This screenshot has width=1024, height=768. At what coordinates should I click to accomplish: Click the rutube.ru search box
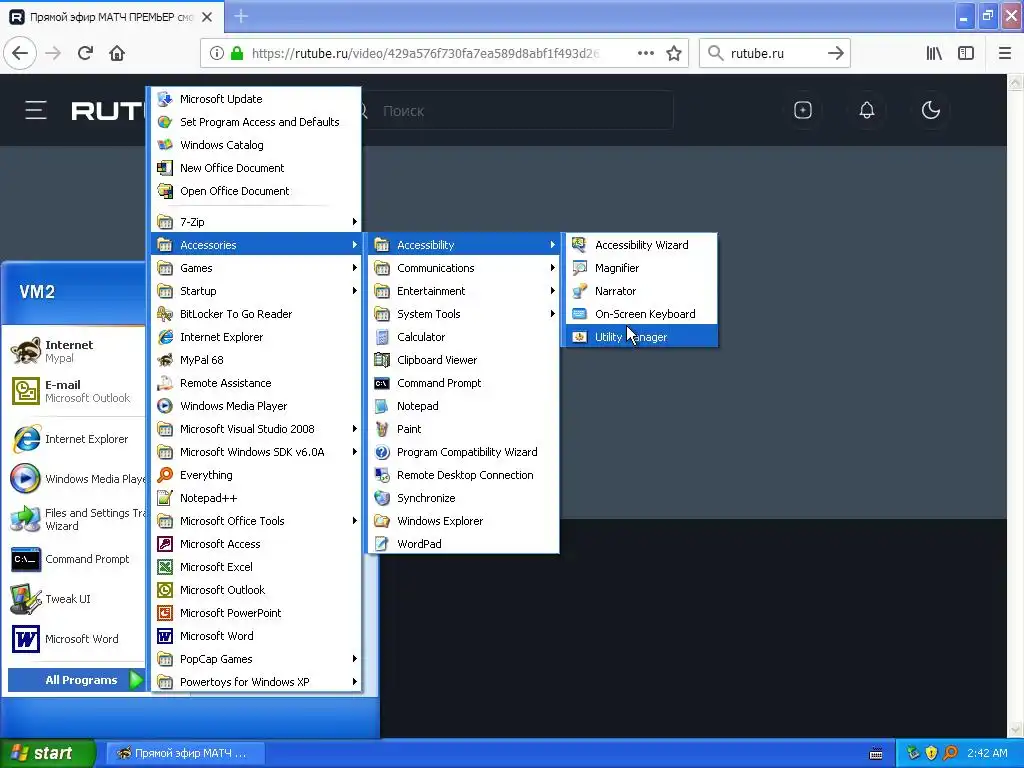coord(775,54)
